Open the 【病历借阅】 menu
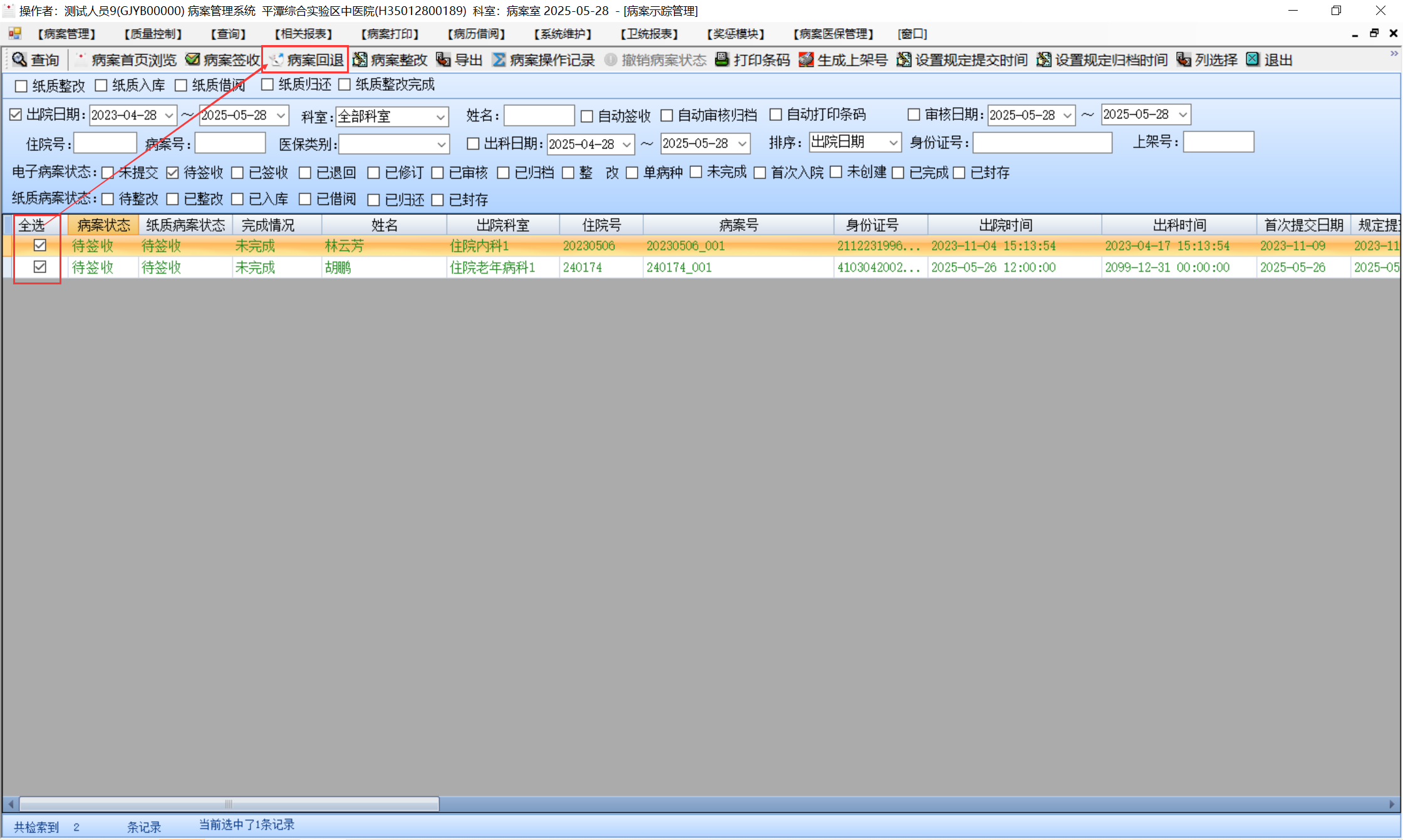 pyautogui.click(x=477, y=34)
